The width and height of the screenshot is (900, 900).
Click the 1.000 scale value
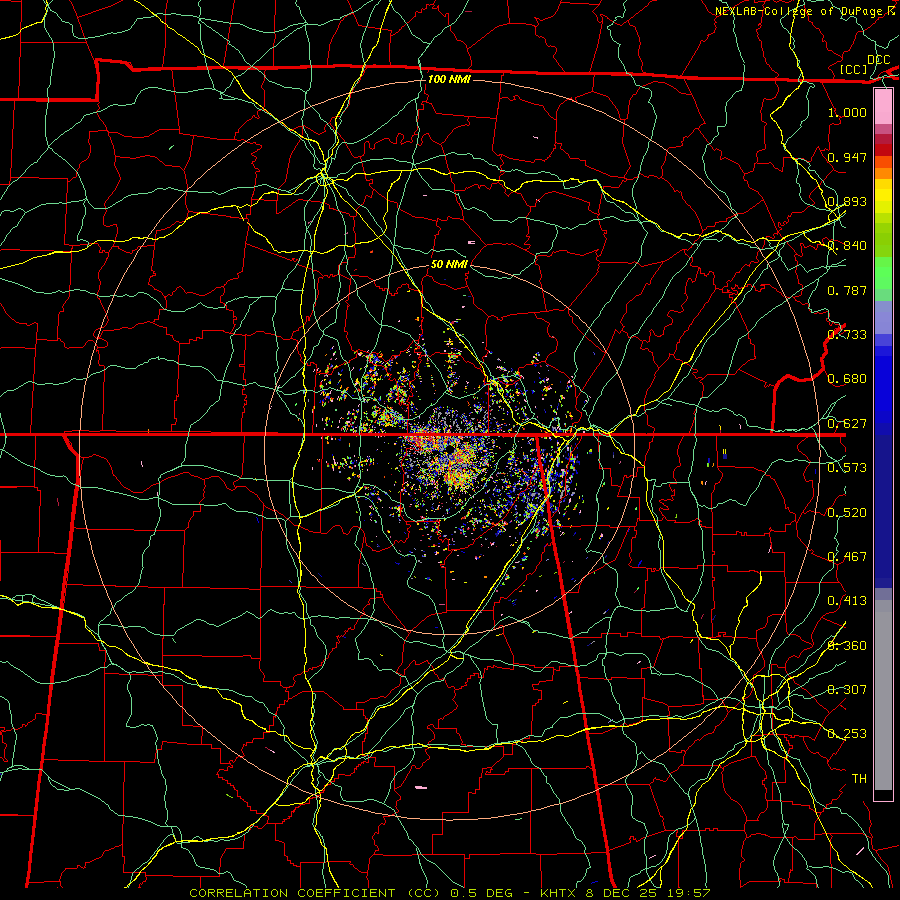click(x=847, y=112)
